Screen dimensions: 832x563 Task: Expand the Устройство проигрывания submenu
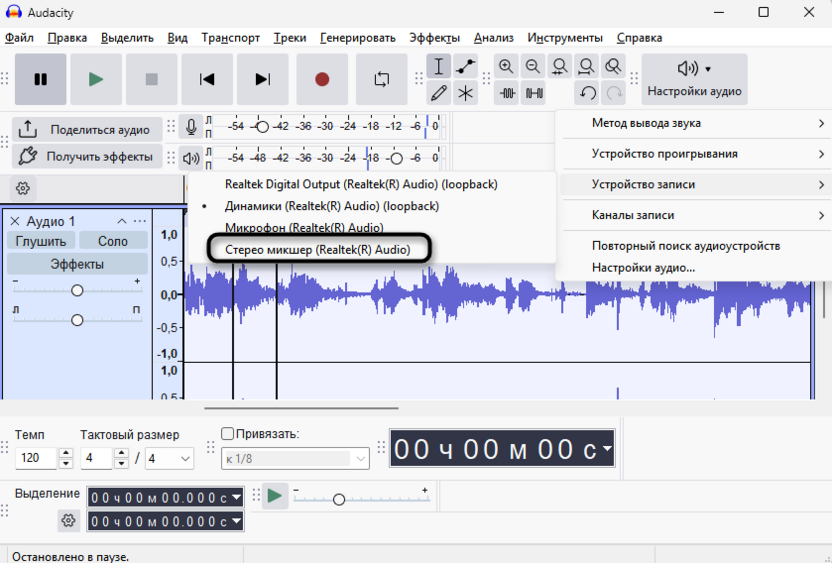[x=694, y=154]
